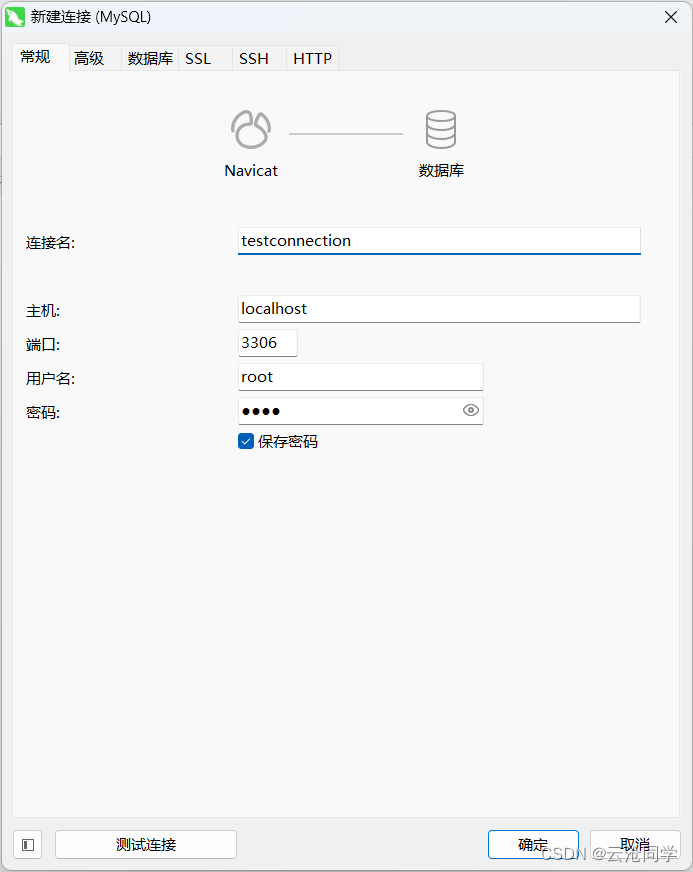693x872 pixels.
Task: Click the 保存密码 label text
Action: [288, 442]
